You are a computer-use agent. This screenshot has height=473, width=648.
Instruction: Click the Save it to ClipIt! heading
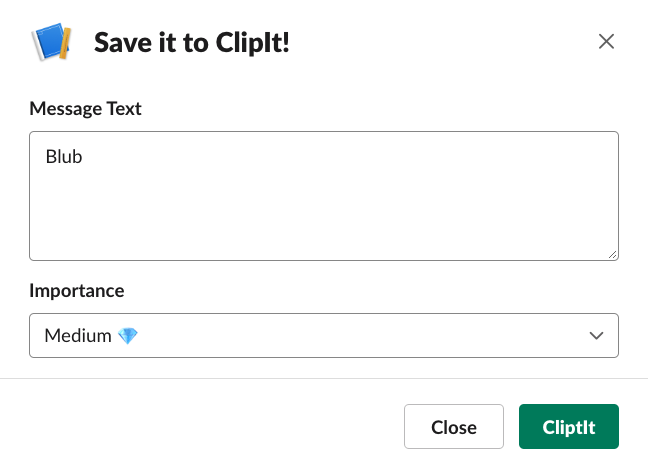point(192,43)
